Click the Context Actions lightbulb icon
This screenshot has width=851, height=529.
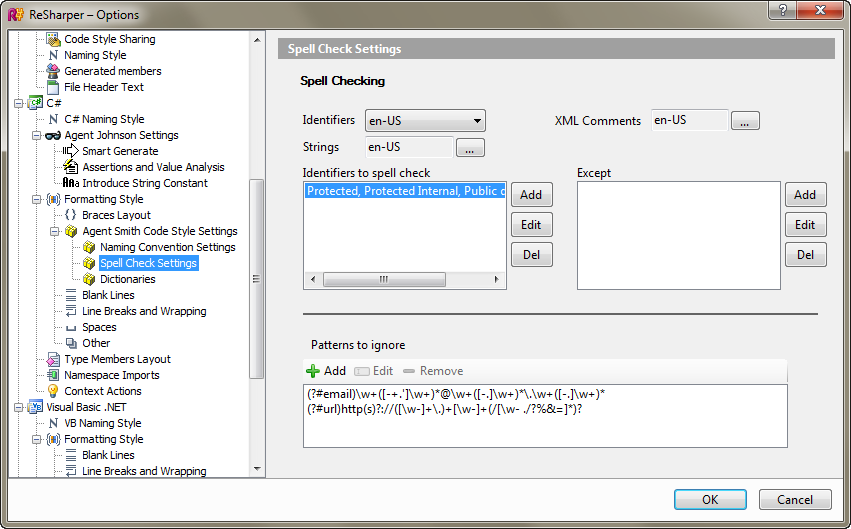pos(53,391)
